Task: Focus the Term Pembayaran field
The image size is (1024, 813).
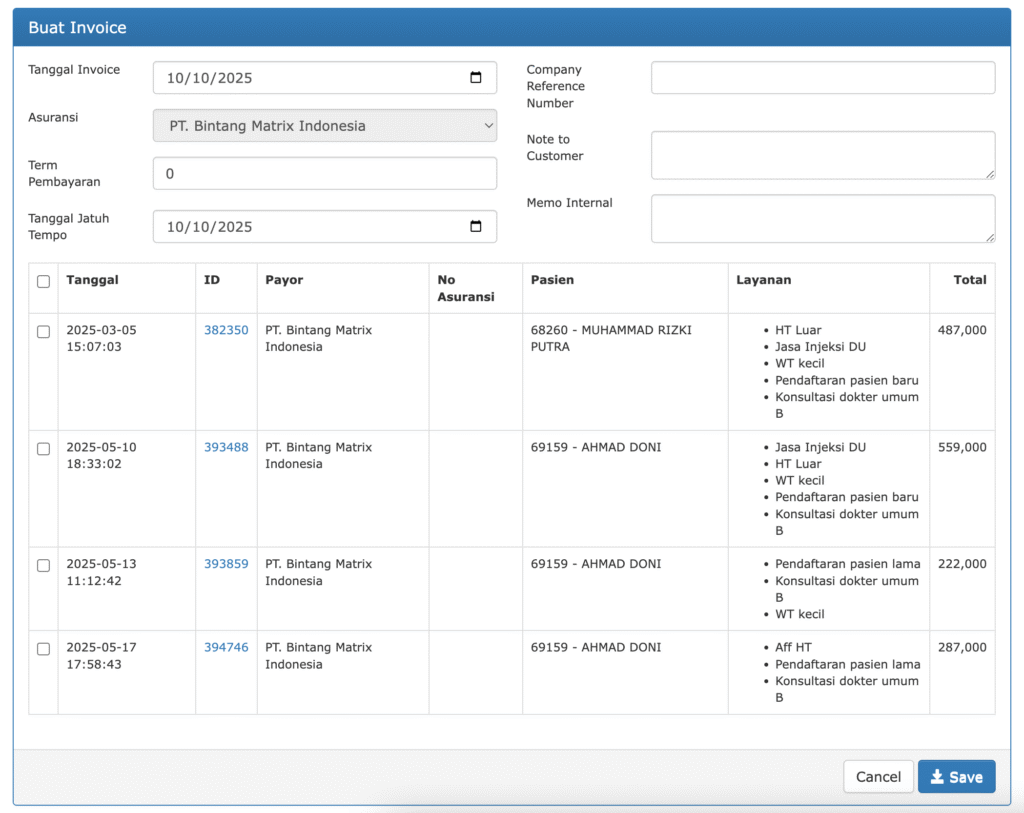Action: point(324,173)
